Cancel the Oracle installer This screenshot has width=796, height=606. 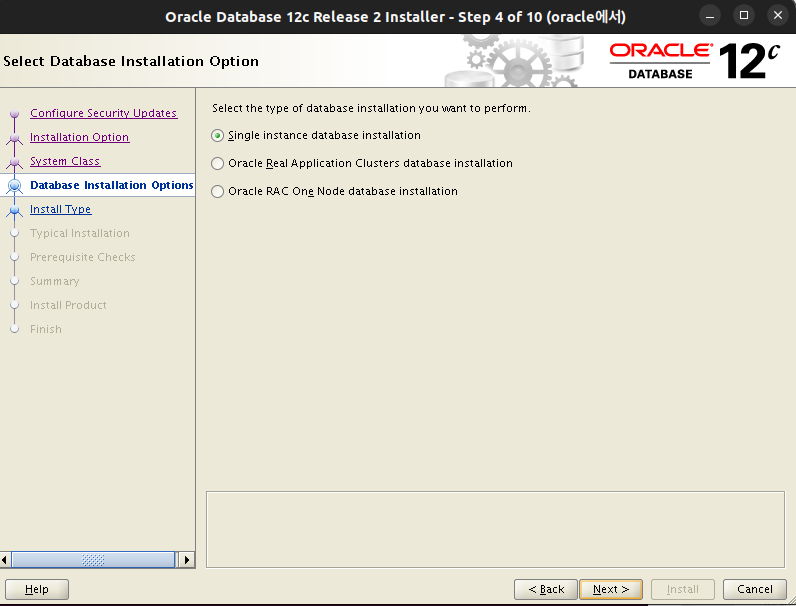click(x=754, y=589)
